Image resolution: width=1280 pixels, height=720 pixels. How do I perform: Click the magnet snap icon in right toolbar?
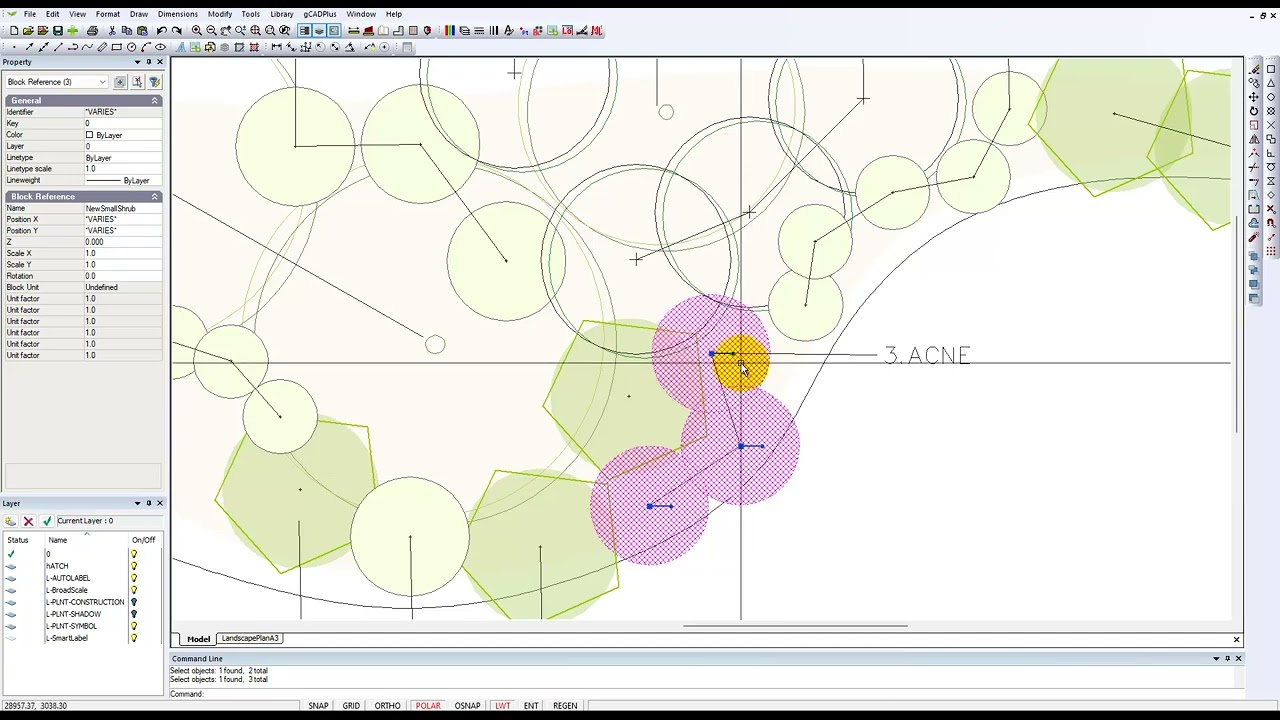(1271, 222)
